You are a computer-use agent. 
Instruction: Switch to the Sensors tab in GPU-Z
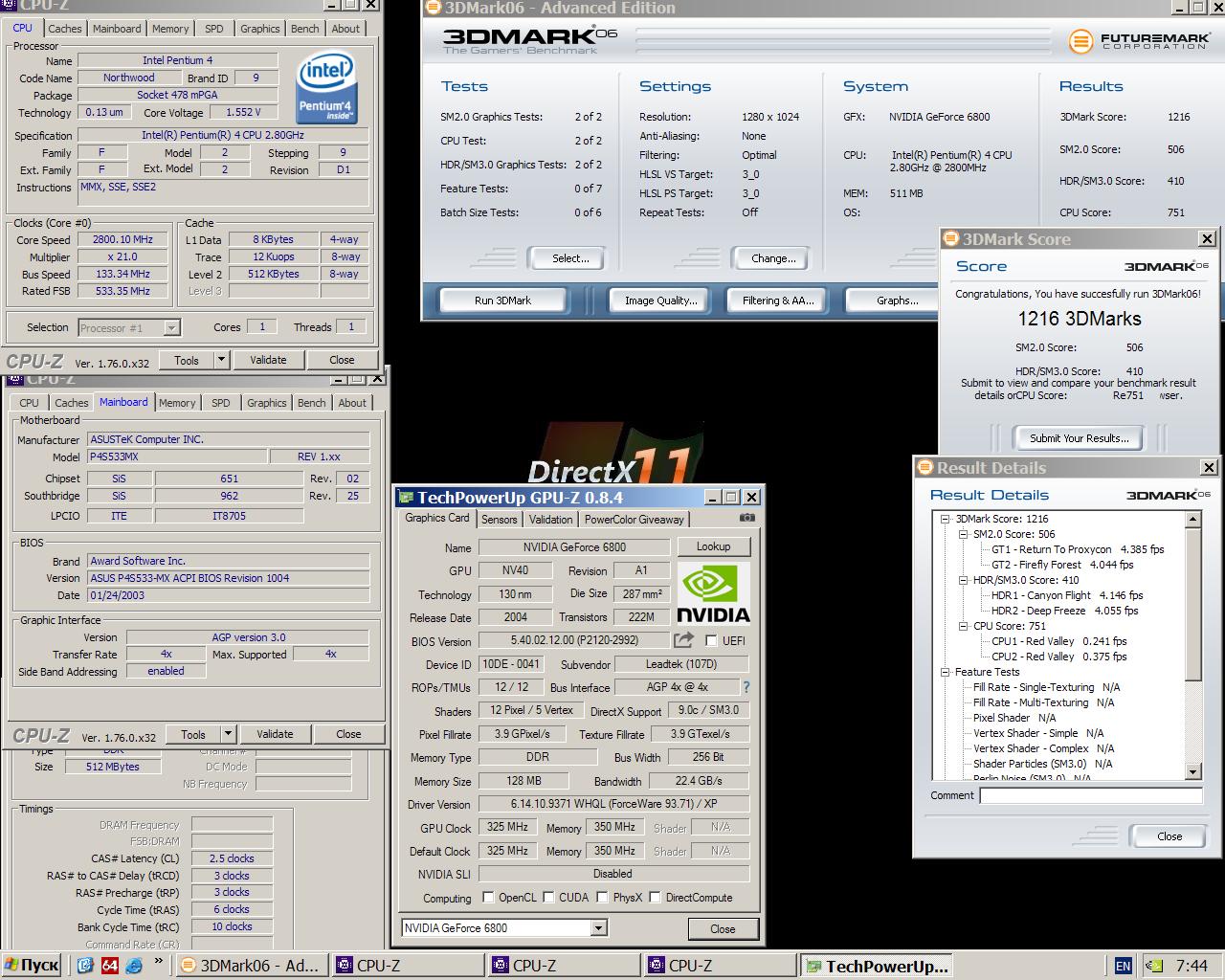point(499,520)
